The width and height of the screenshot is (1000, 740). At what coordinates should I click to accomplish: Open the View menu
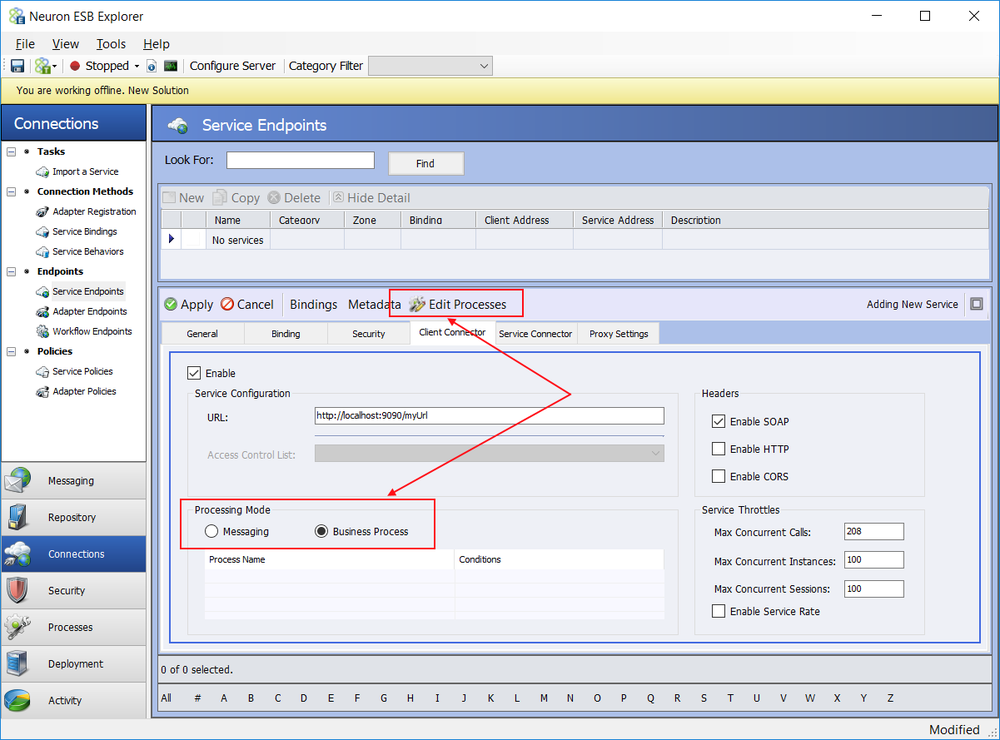pos(66,44)
